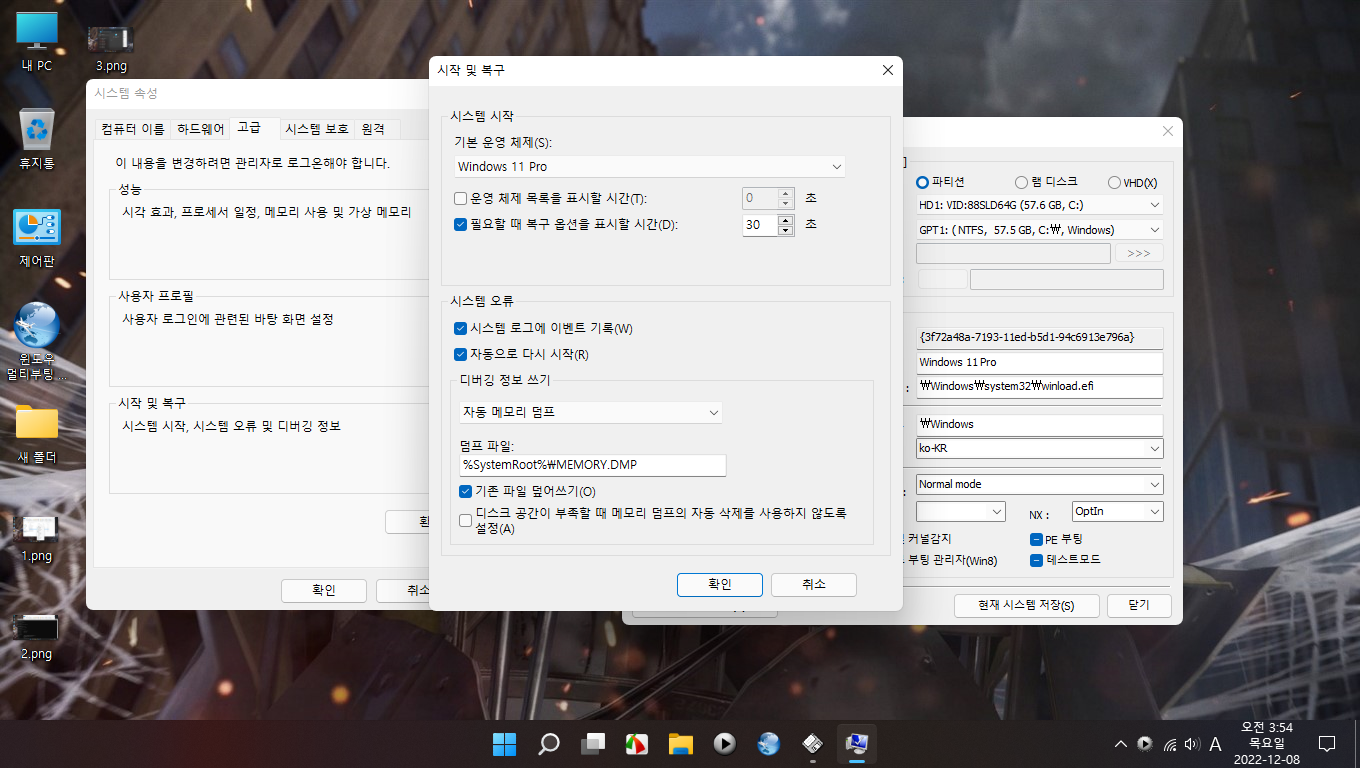Click the 닫기 button in boot tool
The width and height of the screenshot is (1360, 768).
click(x=1139, y=606)
